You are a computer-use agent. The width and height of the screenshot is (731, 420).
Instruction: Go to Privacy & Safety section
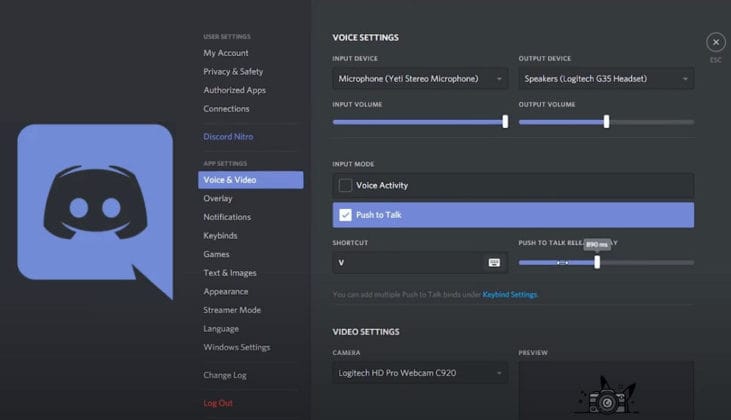(x=233, y=71)
